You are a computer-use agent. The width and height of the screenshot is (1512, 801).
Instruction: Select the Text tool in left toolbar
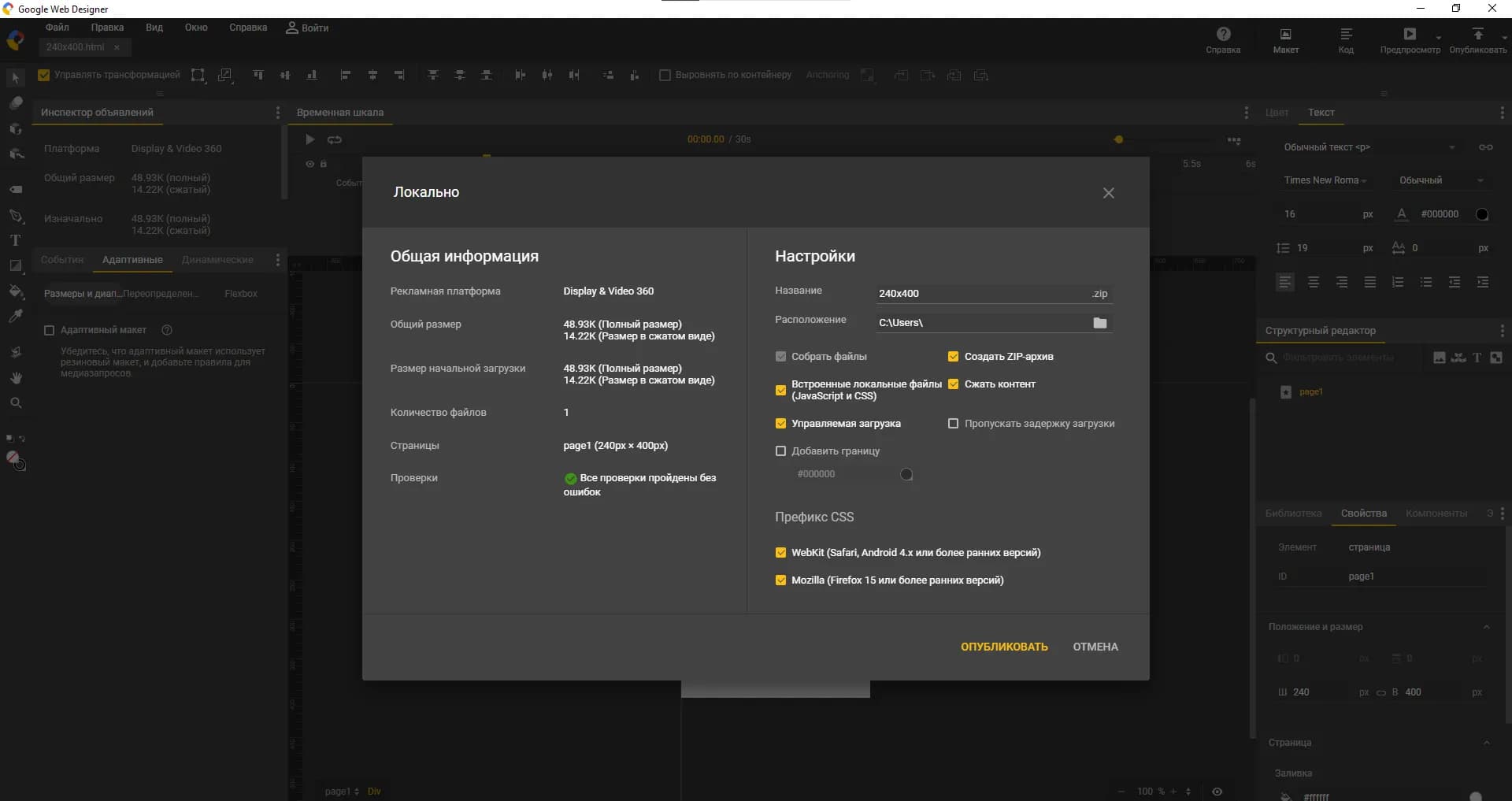(x=15, y=240)
